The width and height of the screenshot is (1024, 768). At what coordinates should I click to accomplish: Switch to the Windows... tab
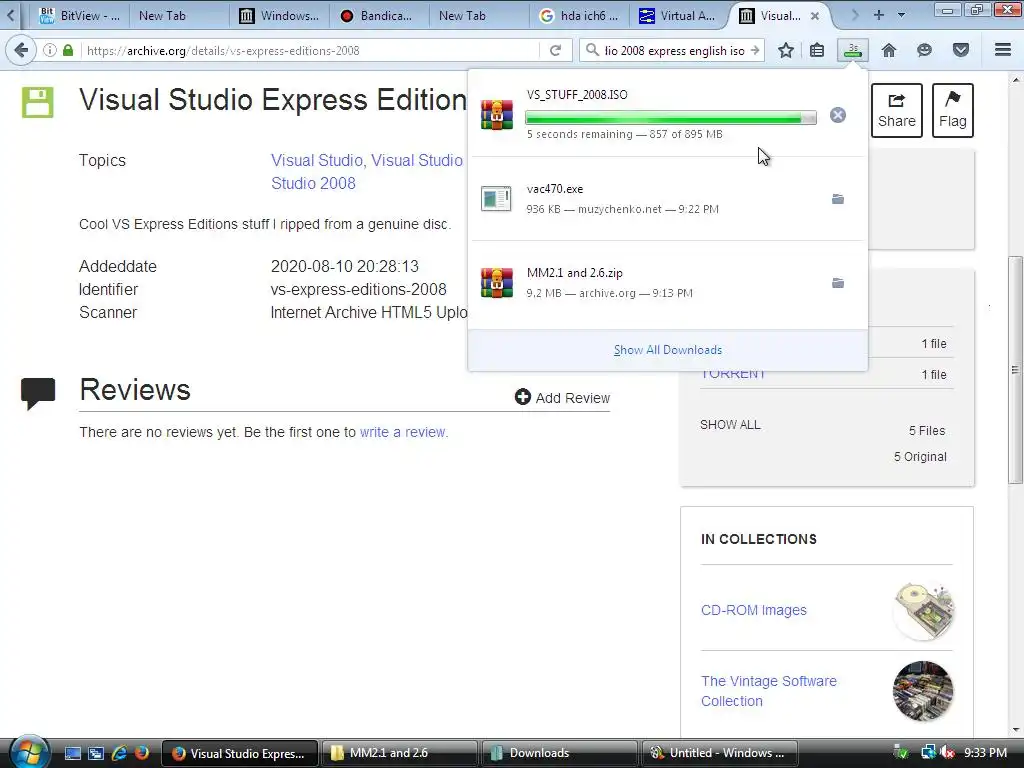(280, 16)
